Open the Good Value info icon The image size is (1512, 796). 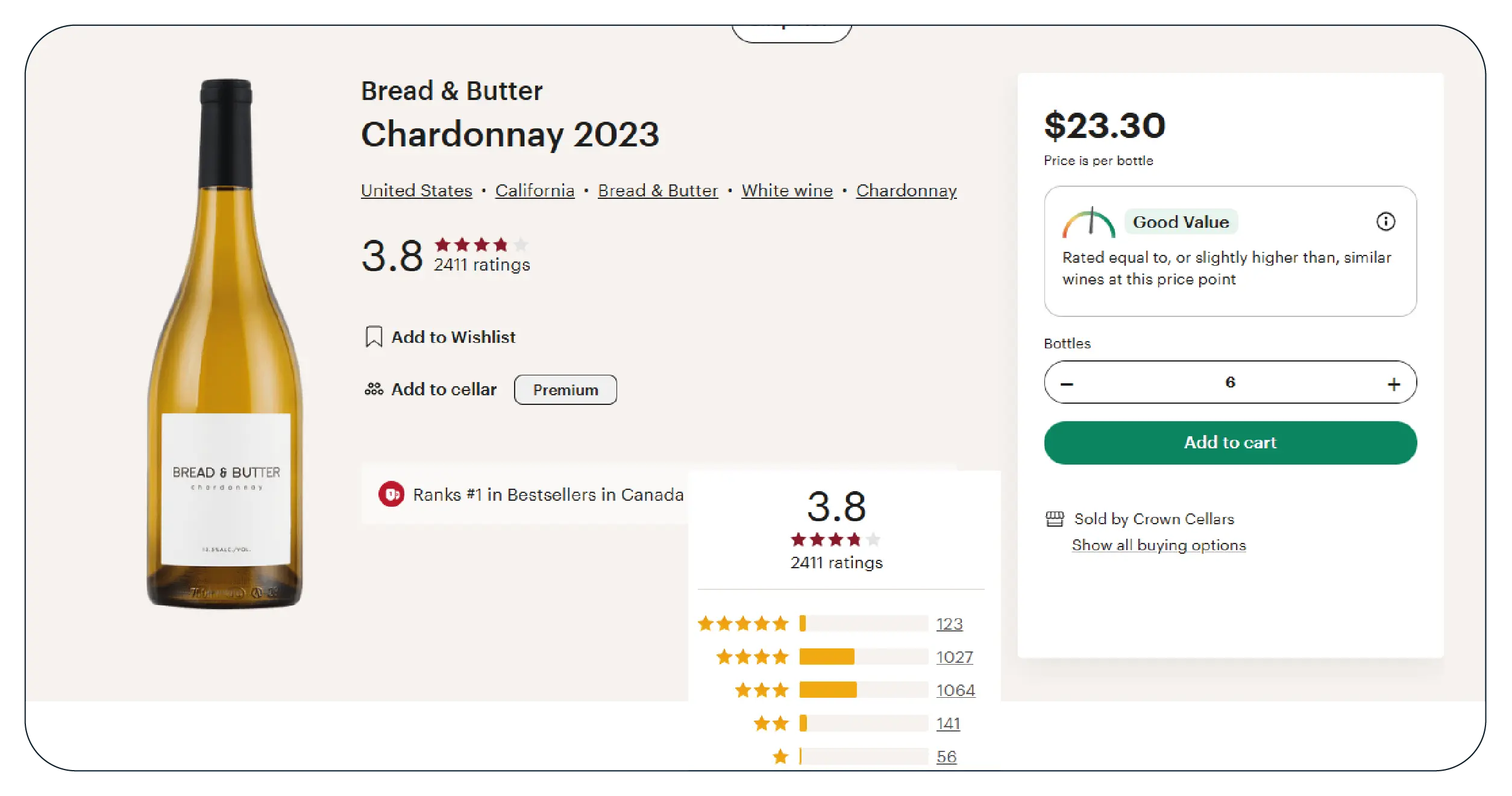[1387, 222]
